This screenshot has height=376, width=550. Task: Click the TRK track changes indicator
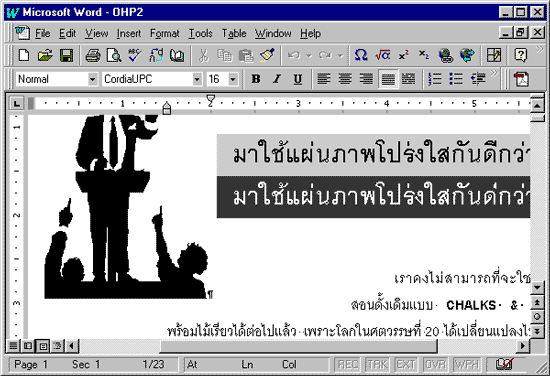tap(377, 364)
